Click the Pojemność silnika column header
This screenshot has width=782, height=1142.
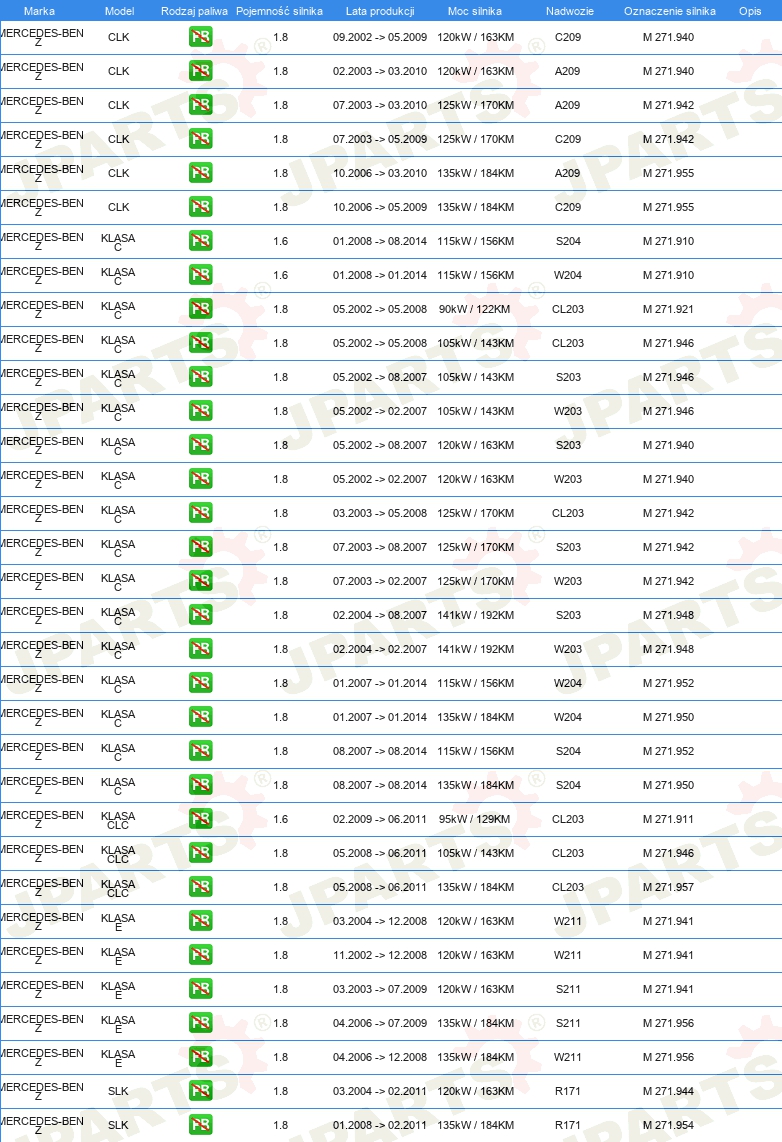coord(280,11)
